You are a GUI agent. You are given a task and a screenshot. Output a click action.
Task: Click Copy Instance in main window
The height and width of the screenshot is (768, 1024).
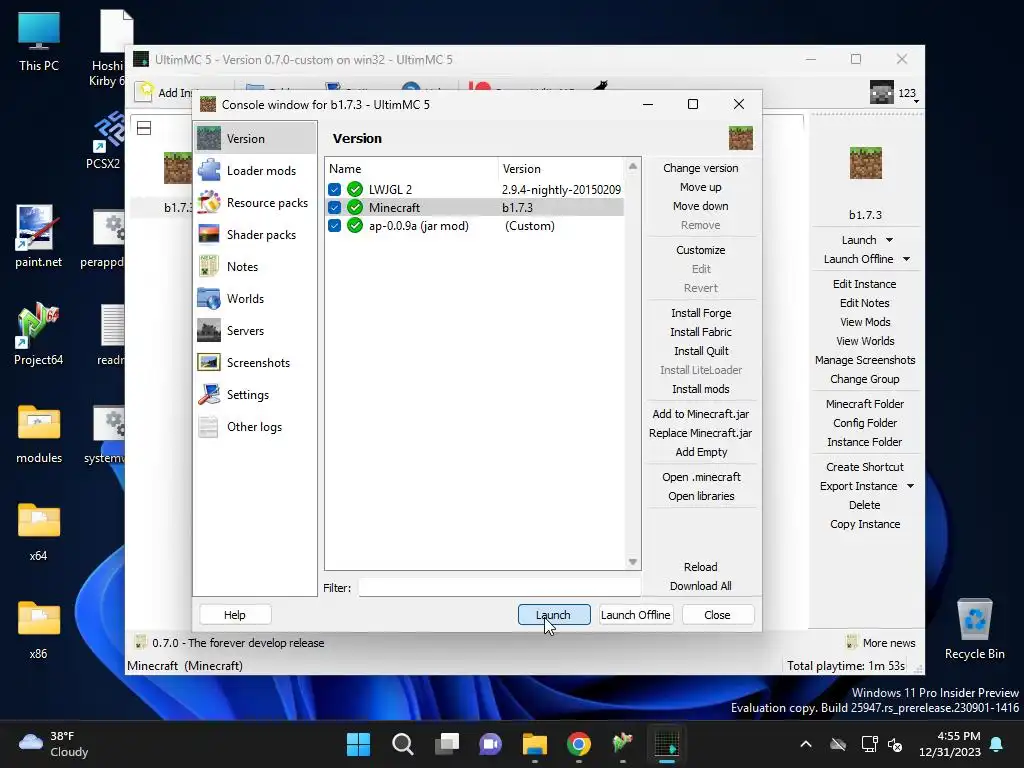point(865,524)
